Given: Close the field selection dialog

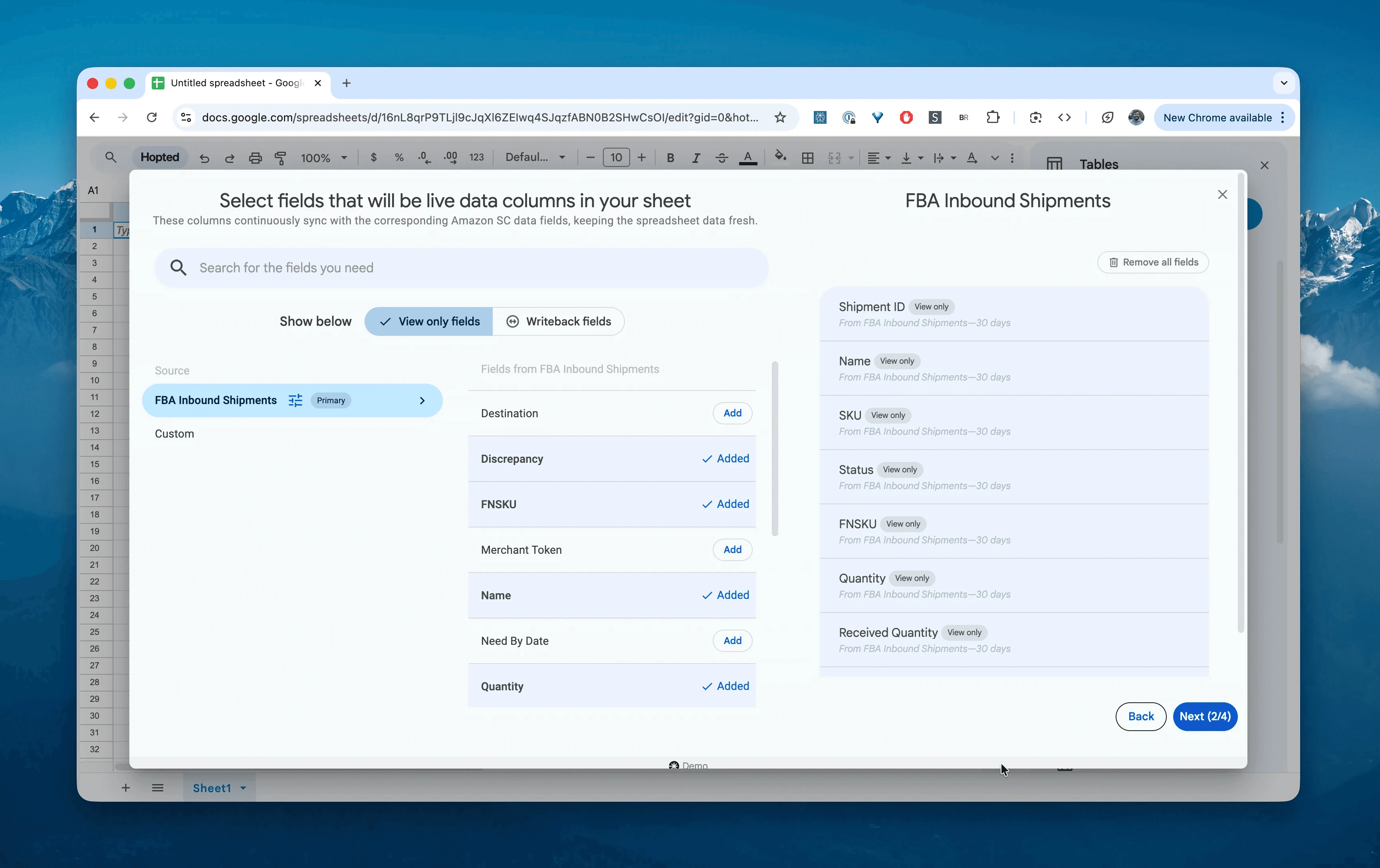Looking at the screenshot, I should pos(1222,195).
